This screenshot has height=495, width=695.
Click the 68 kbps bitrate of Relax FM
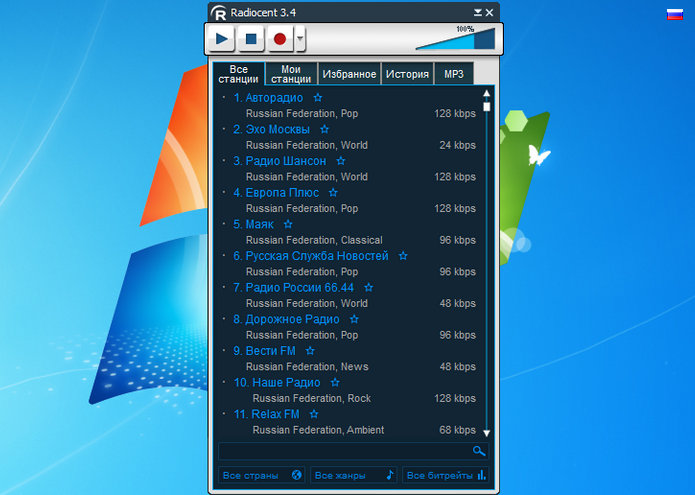(457, 430)
